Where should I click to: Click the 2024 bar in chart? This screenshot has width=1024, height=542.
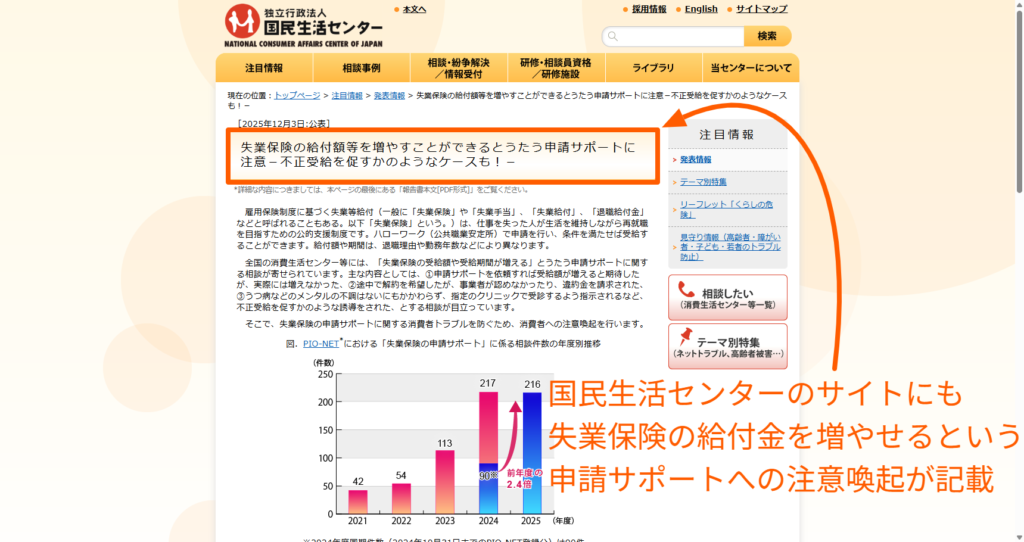[488, 453]
